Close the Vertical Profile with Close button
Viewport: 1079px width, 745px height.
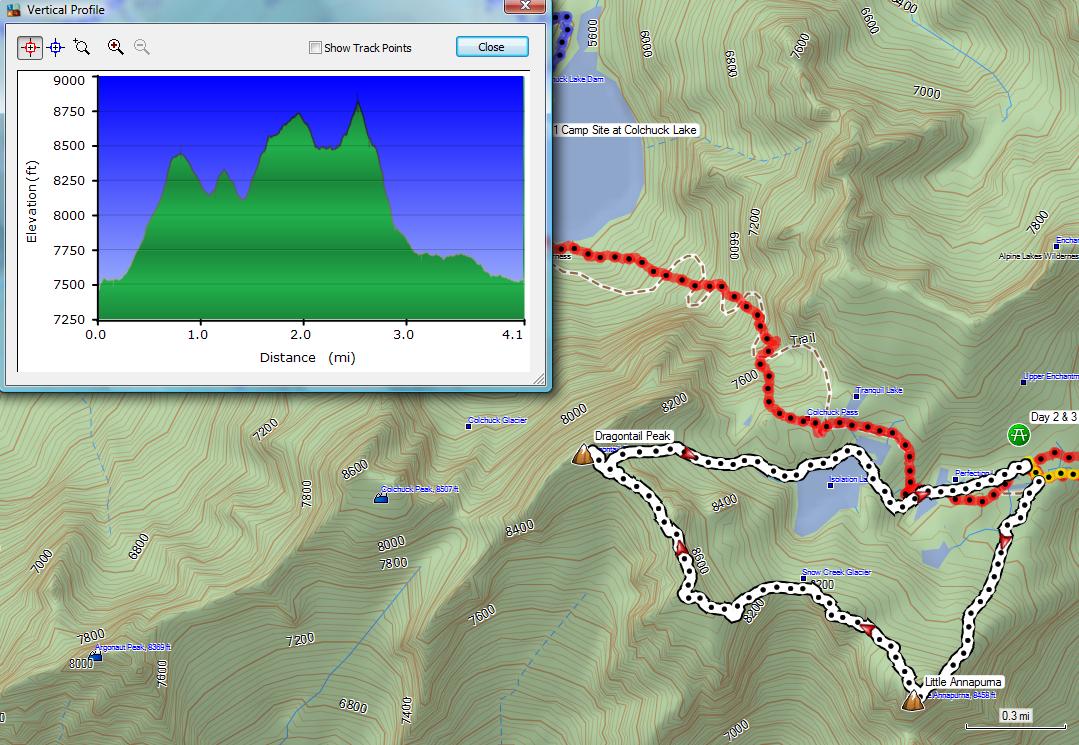tap(492, 47)
